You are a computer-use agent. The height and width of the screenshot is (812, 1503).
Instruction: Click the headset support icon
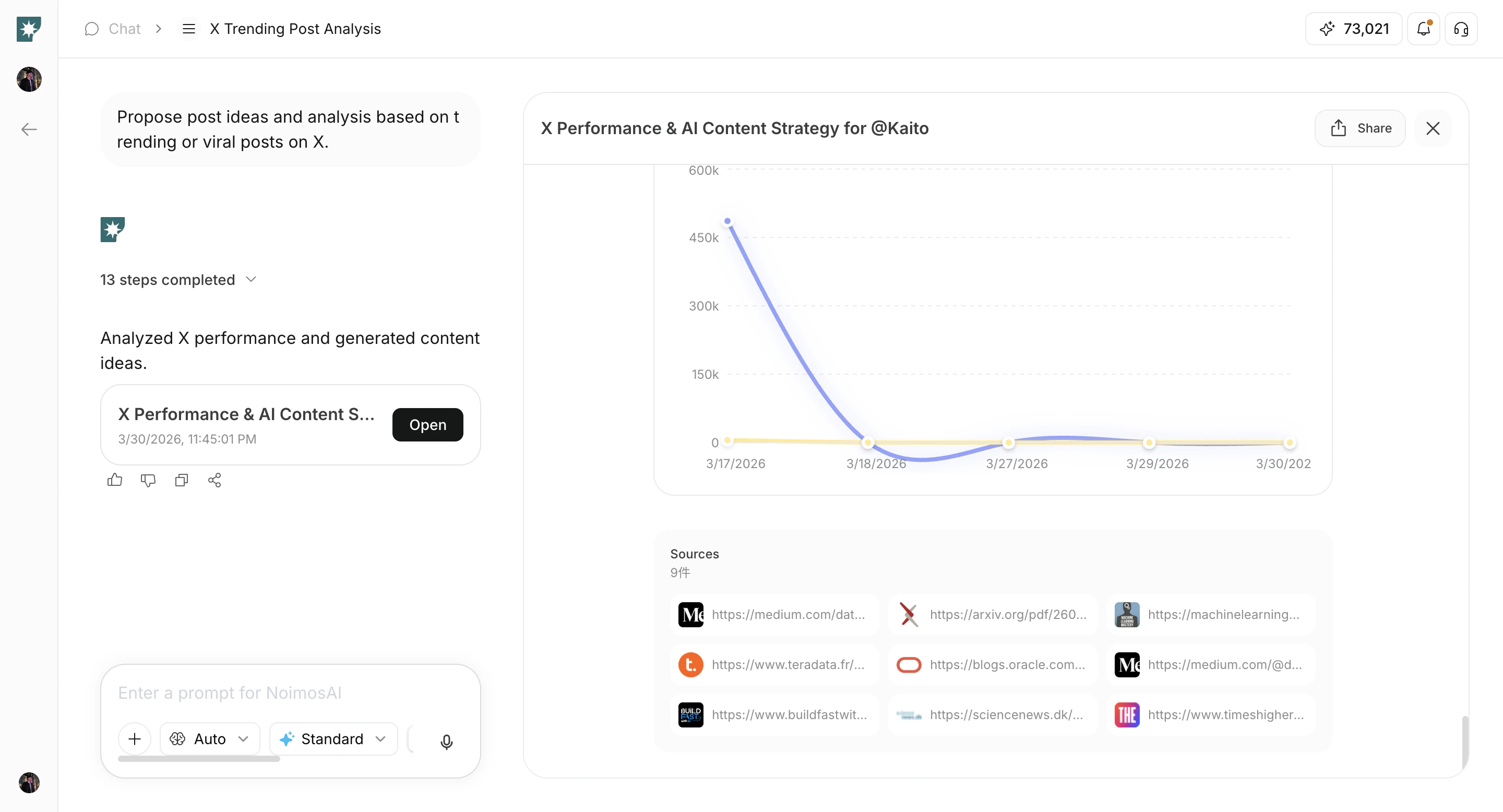point(1462,29)
